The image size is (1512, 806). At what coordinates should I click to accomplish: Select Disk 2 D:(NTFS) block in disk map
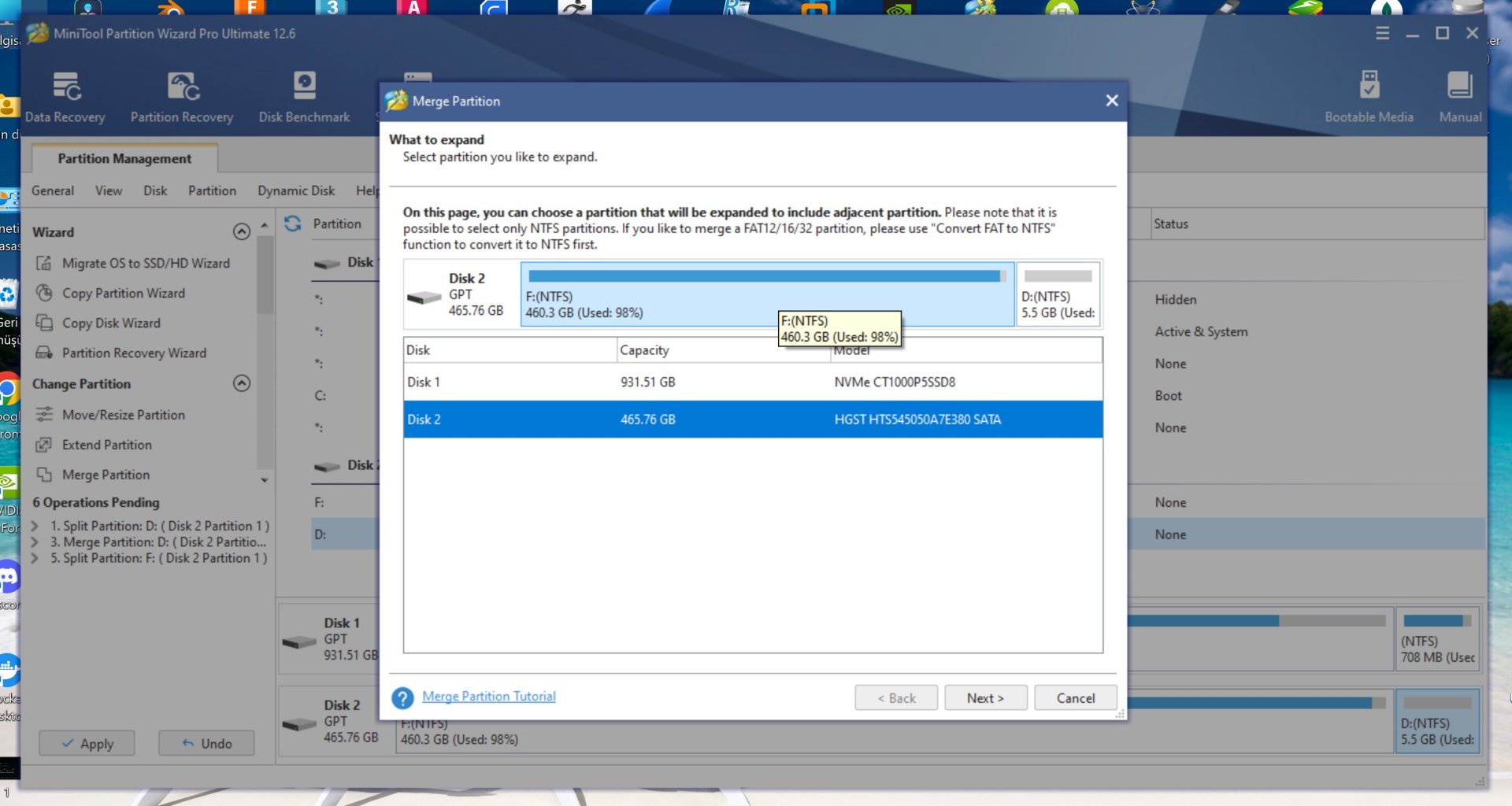[x=1438, y=721]
